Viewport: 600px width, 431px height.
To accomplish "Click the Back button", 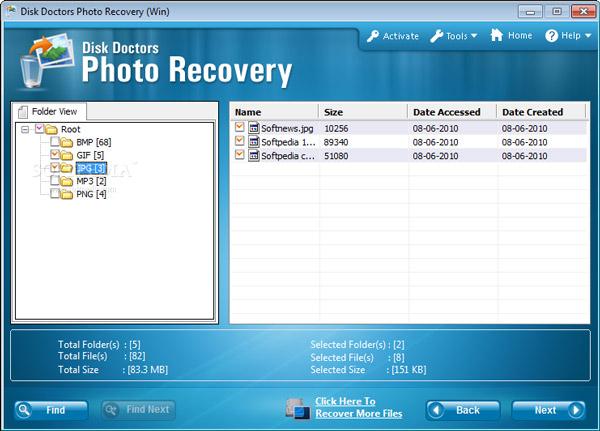I will coord(463,410).
